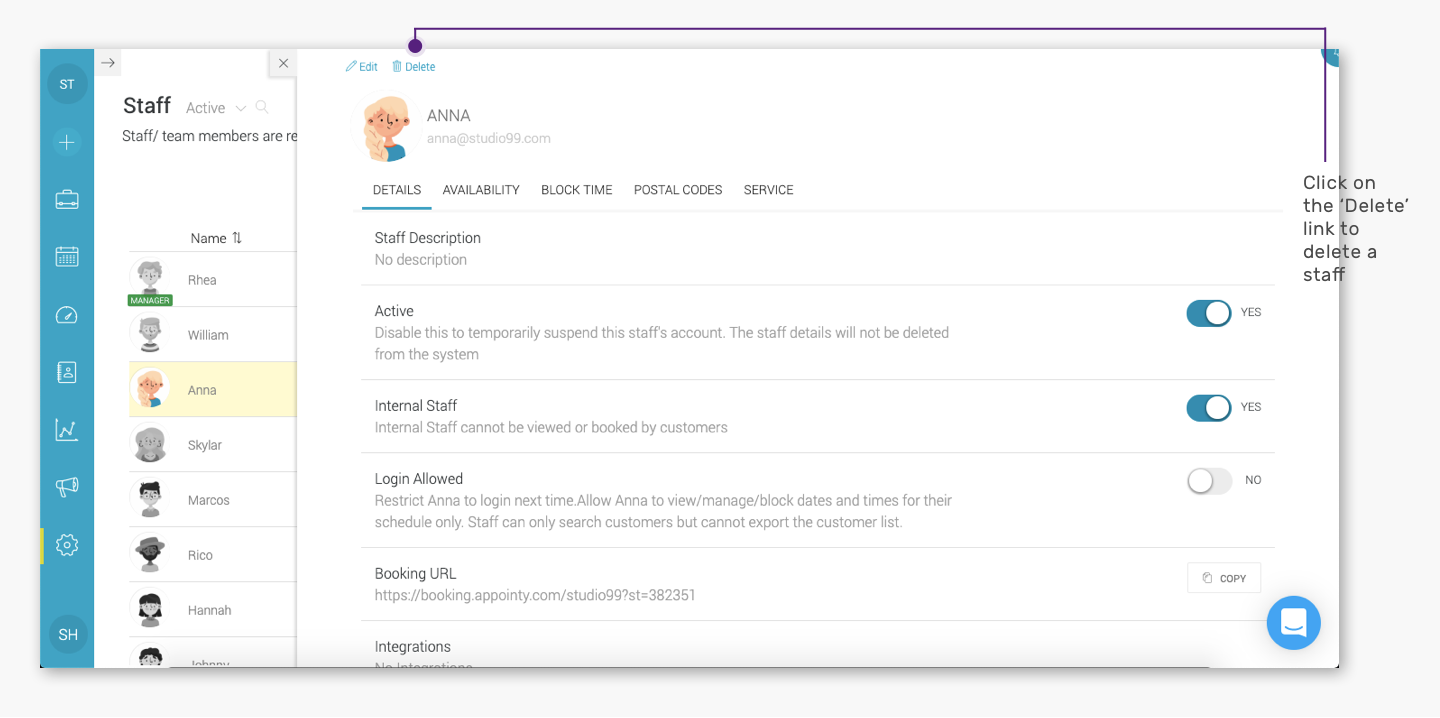Copy the Booking URL
Screen dimensions: 1440x718
pyautogui.click(x=1224, y=578)
